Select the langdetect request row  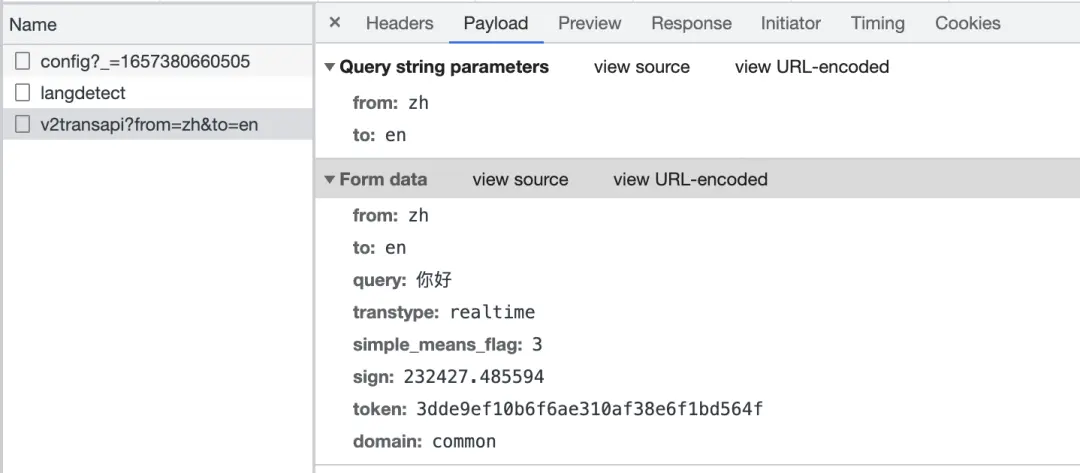pos(83,93)
